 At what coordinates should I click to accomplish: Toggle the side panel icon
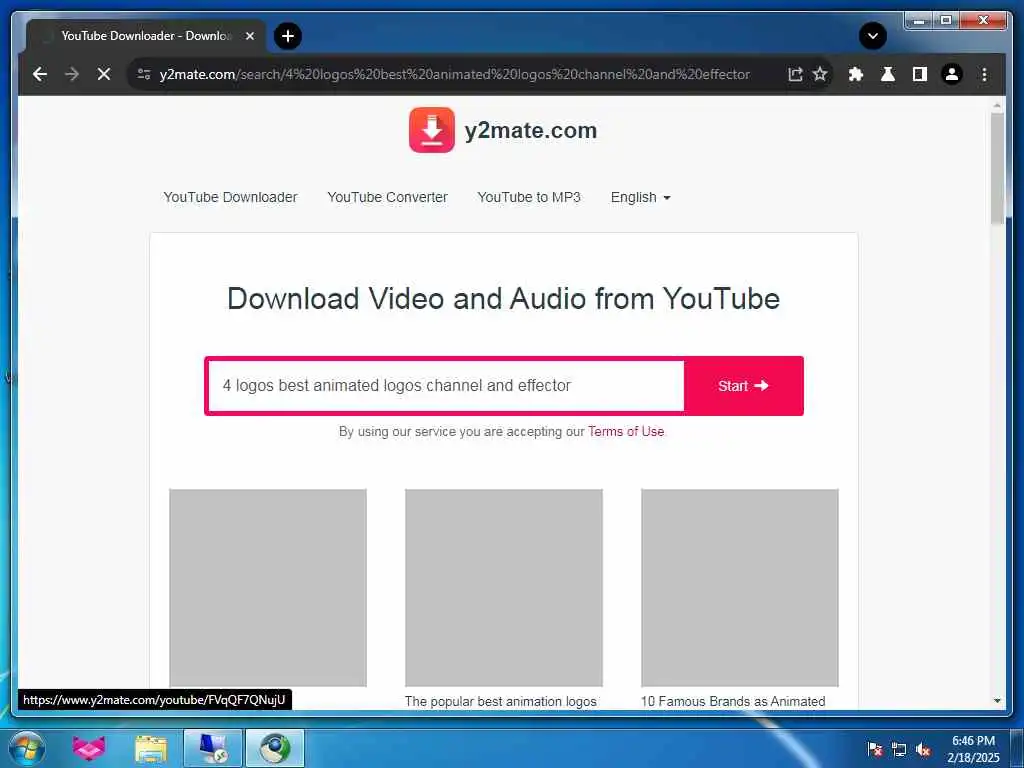coord(920,74)
